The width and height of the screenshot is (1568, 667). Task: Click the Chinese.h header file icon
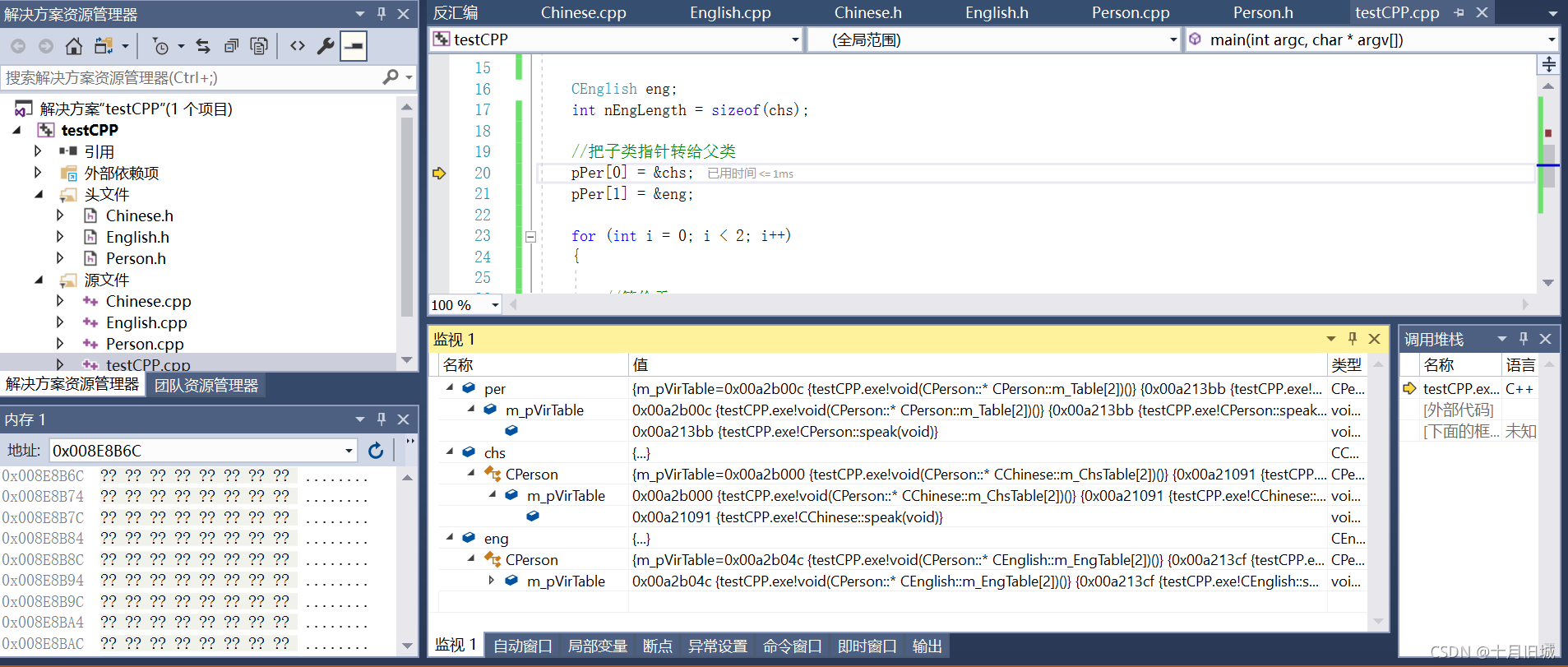(x=90, y=215)
